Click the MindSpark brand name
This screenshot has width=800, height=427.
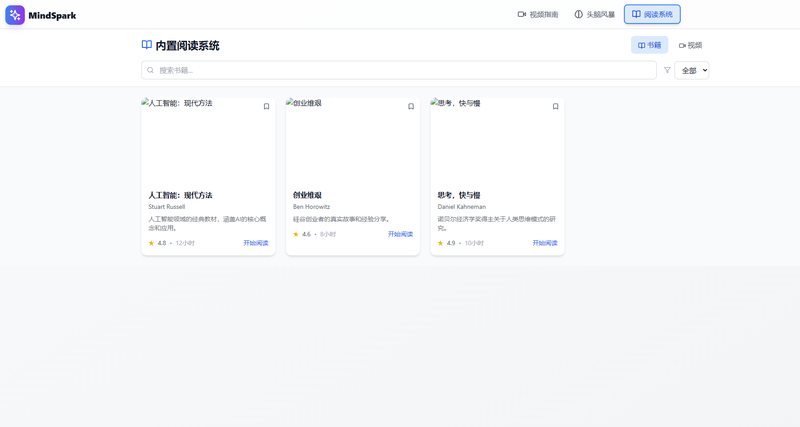(x=52, y=16)
